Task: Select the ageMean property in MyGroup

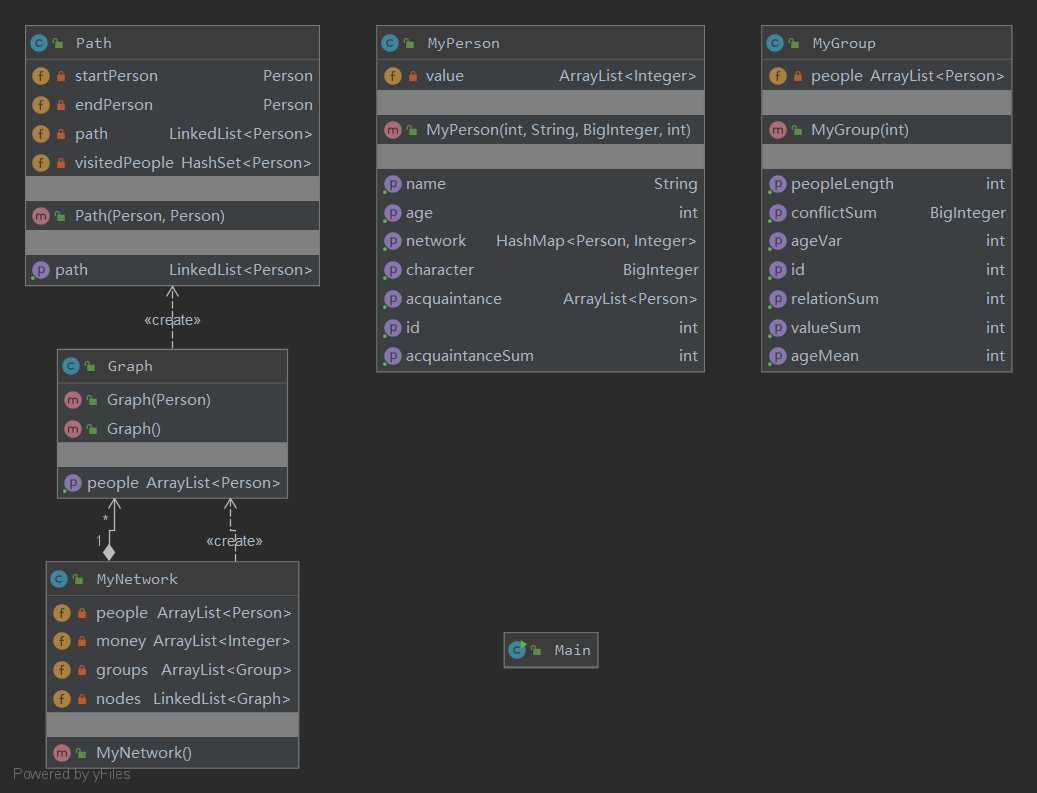Action: coord(886,356)
